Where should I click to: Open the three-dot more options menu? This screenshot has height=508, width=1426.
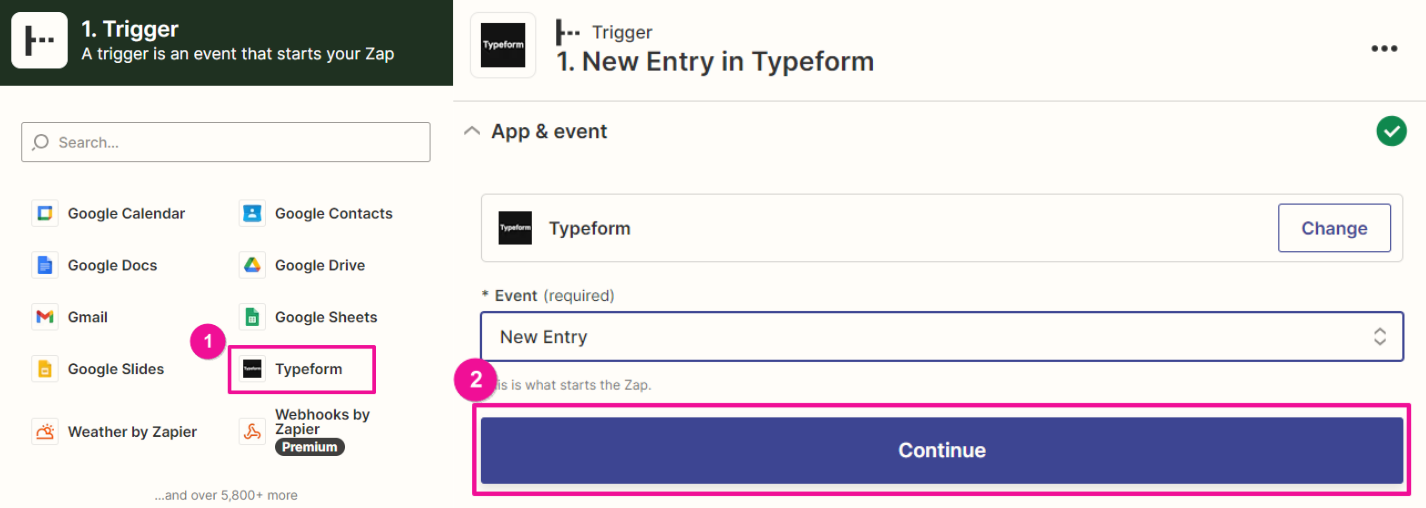[x=1384, y=48]
